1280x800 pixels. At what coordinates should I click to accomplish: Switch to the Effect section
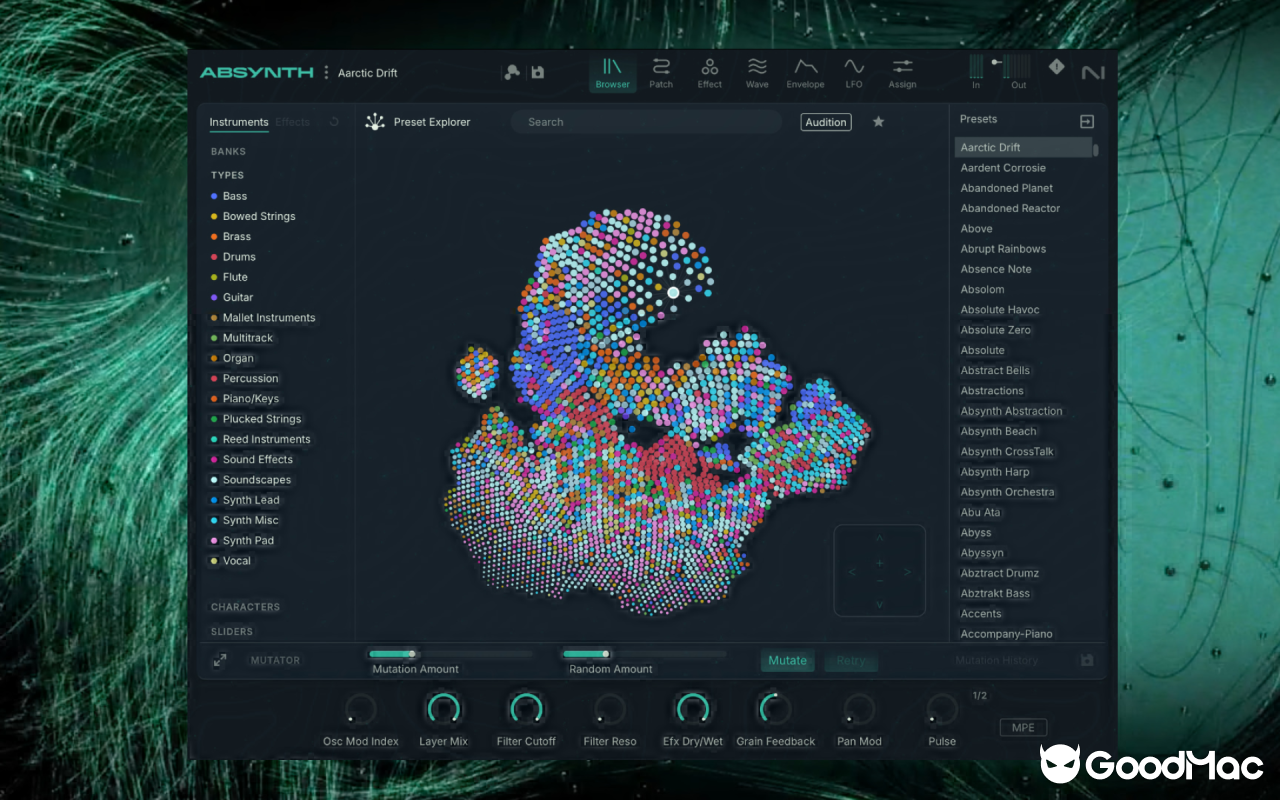(x=709, y=72)
